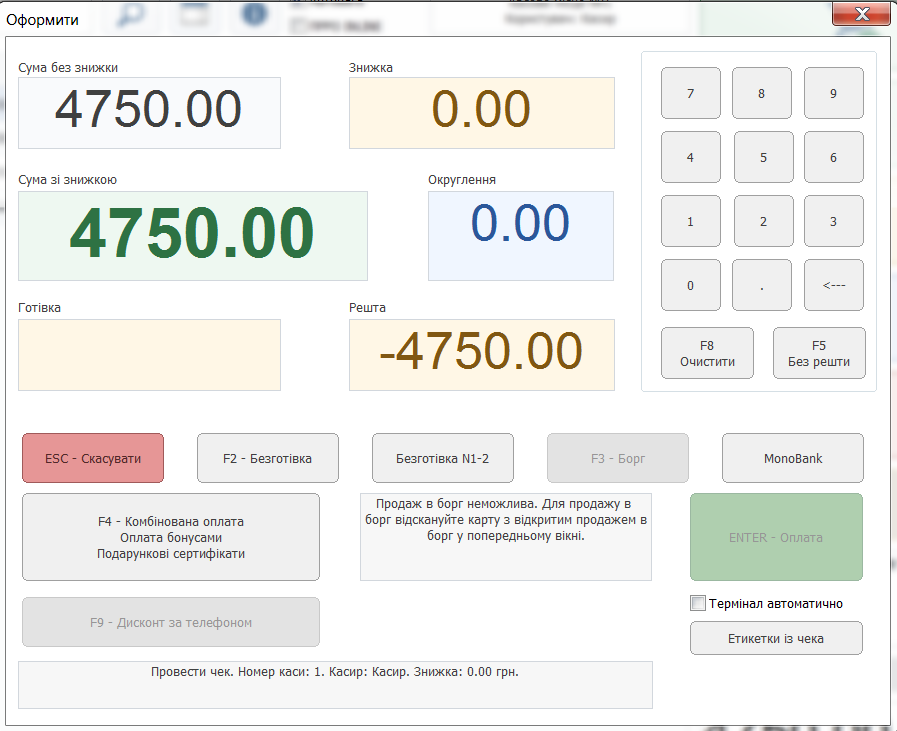
Task: Click the 'Знижка' discount value field
Action: click(x=482, y=113)
